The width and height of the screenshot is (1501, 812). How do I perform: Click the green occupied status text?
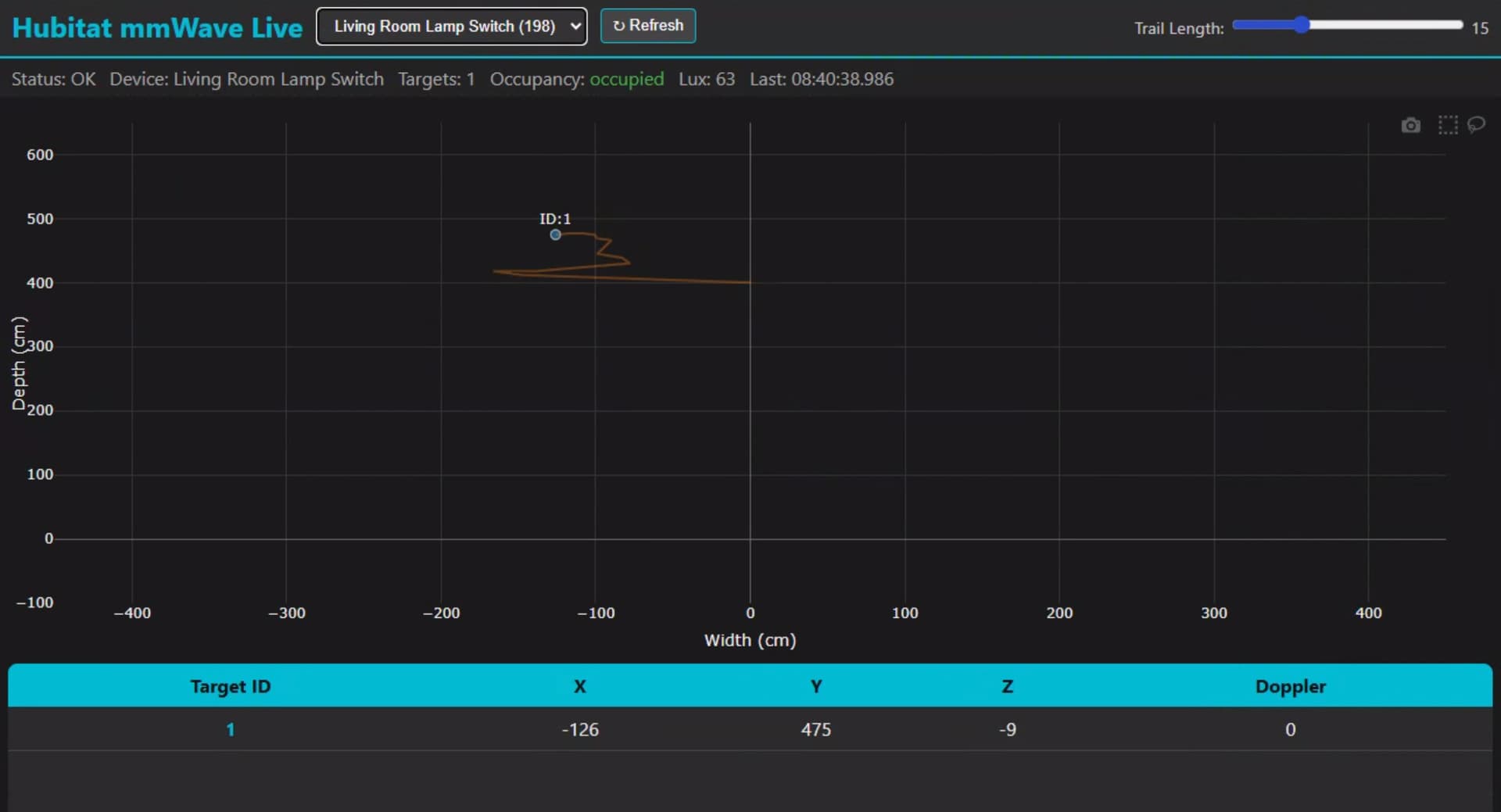pyautogui.click(x=626, y=79)
